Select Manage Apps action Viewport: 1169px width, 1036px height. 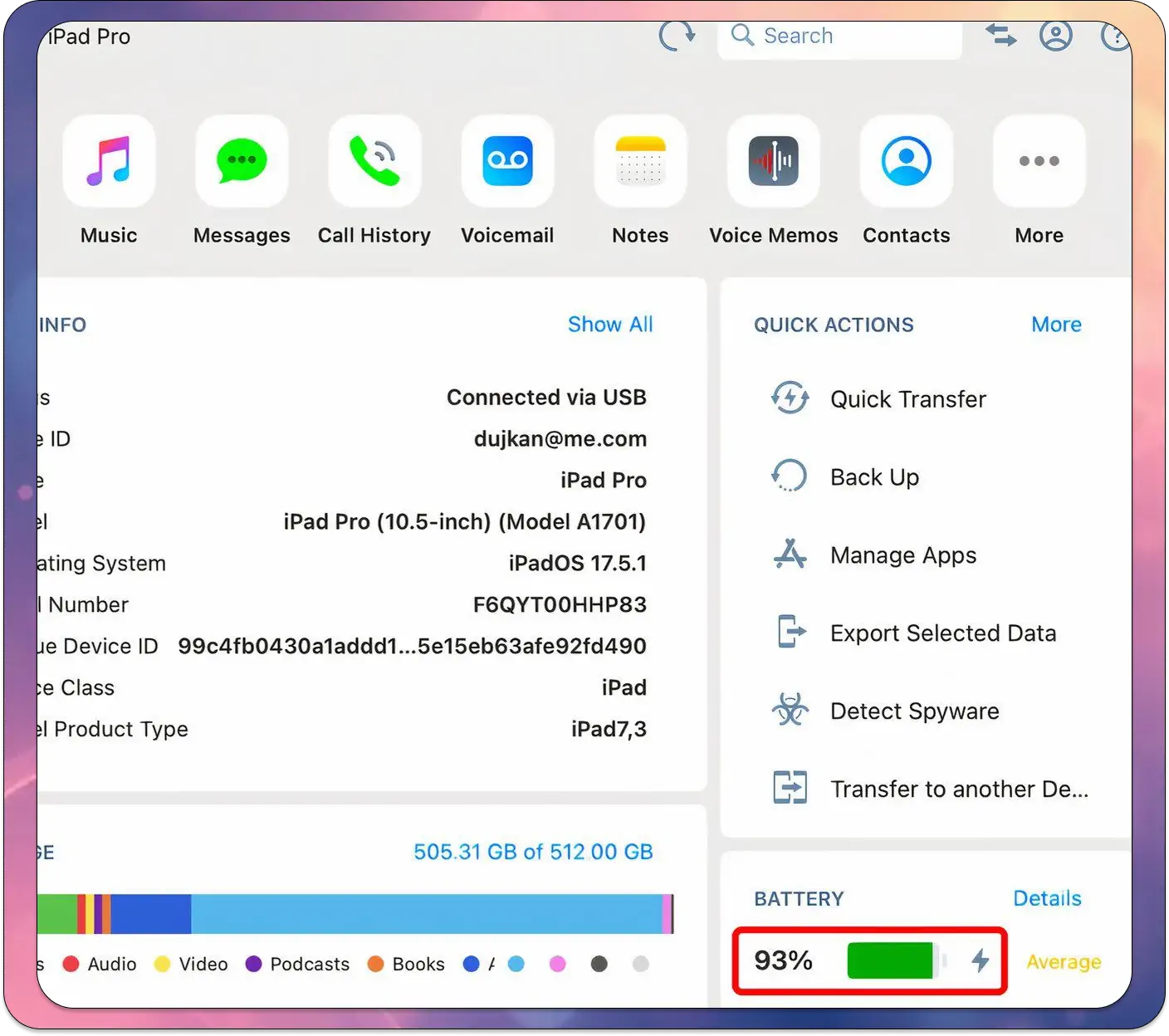click(x=903, y=555)
